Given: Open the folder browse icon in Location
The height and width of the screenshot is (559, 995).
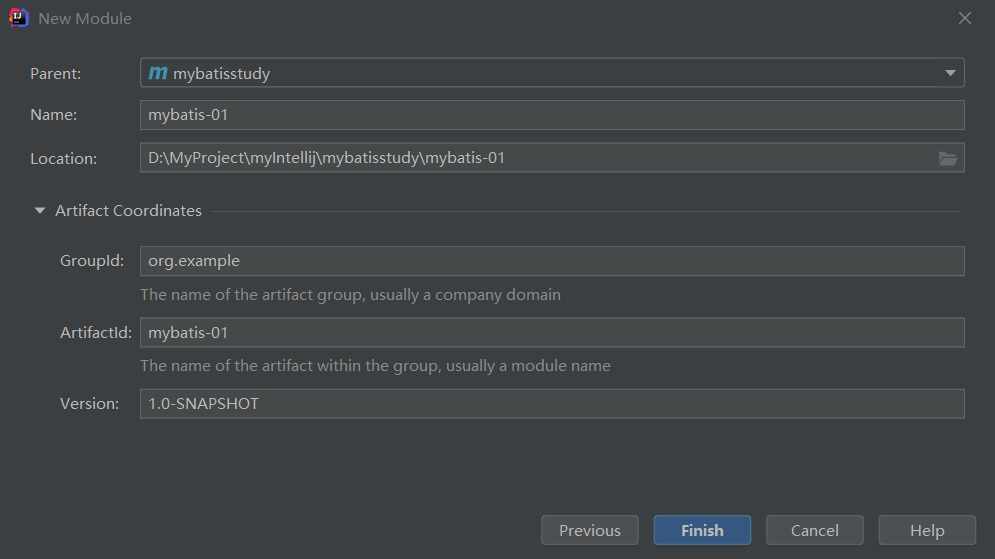Looking at the screenshot, I should (x=948, y=158).
